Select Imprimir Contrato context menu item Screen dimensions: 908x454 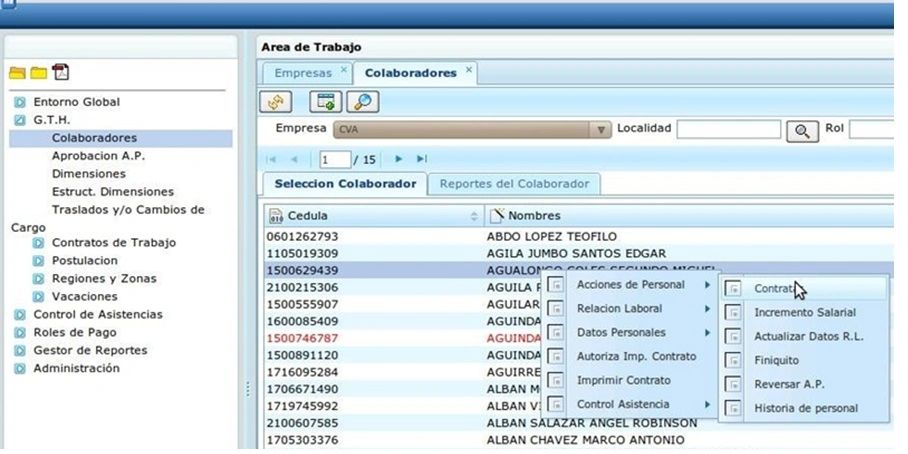[630, 380]
